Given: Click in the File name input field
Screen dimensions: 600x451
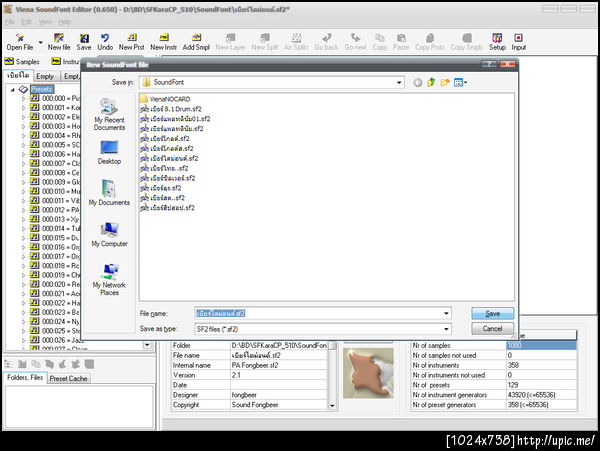Looking at the screenshot, I should pyautogui.click(x=319, y=313).
